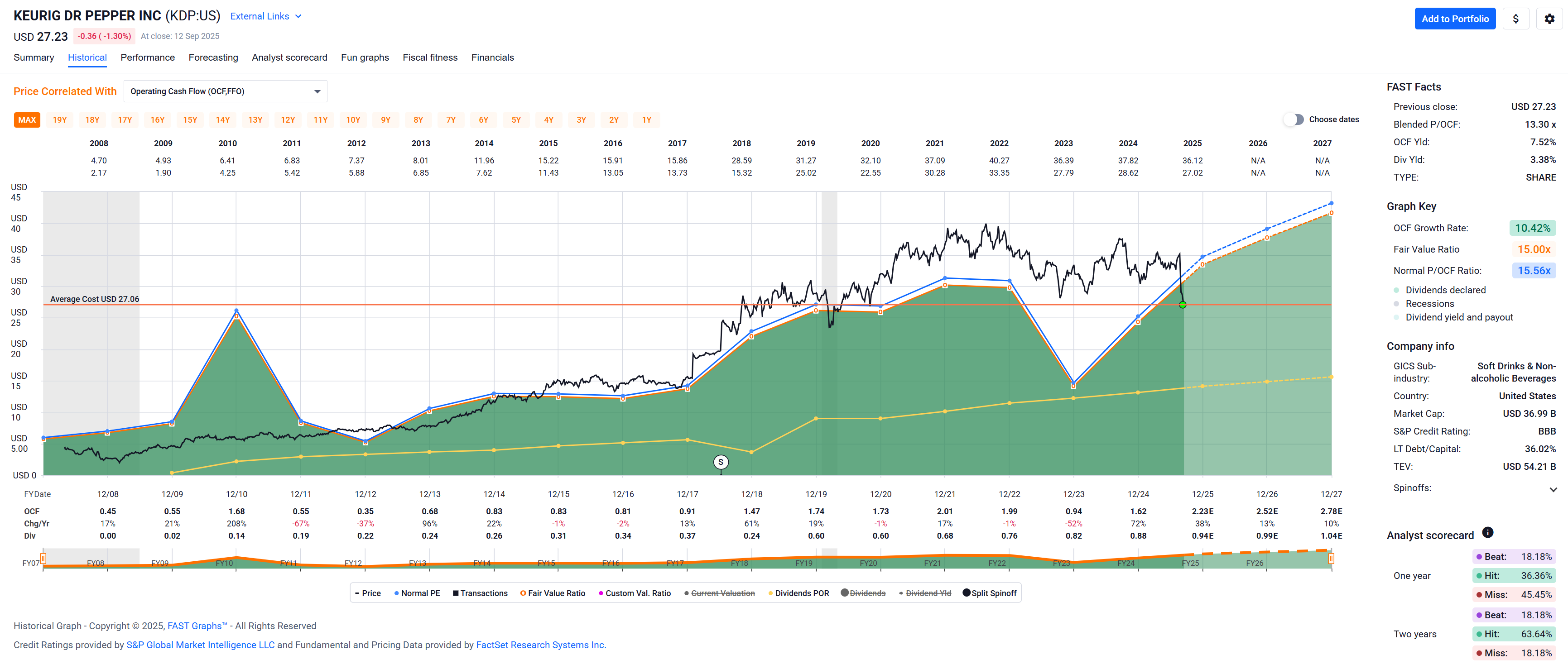Expand the External Links menu
This screenshot has height=669, width=1568.
coord(265,16)
